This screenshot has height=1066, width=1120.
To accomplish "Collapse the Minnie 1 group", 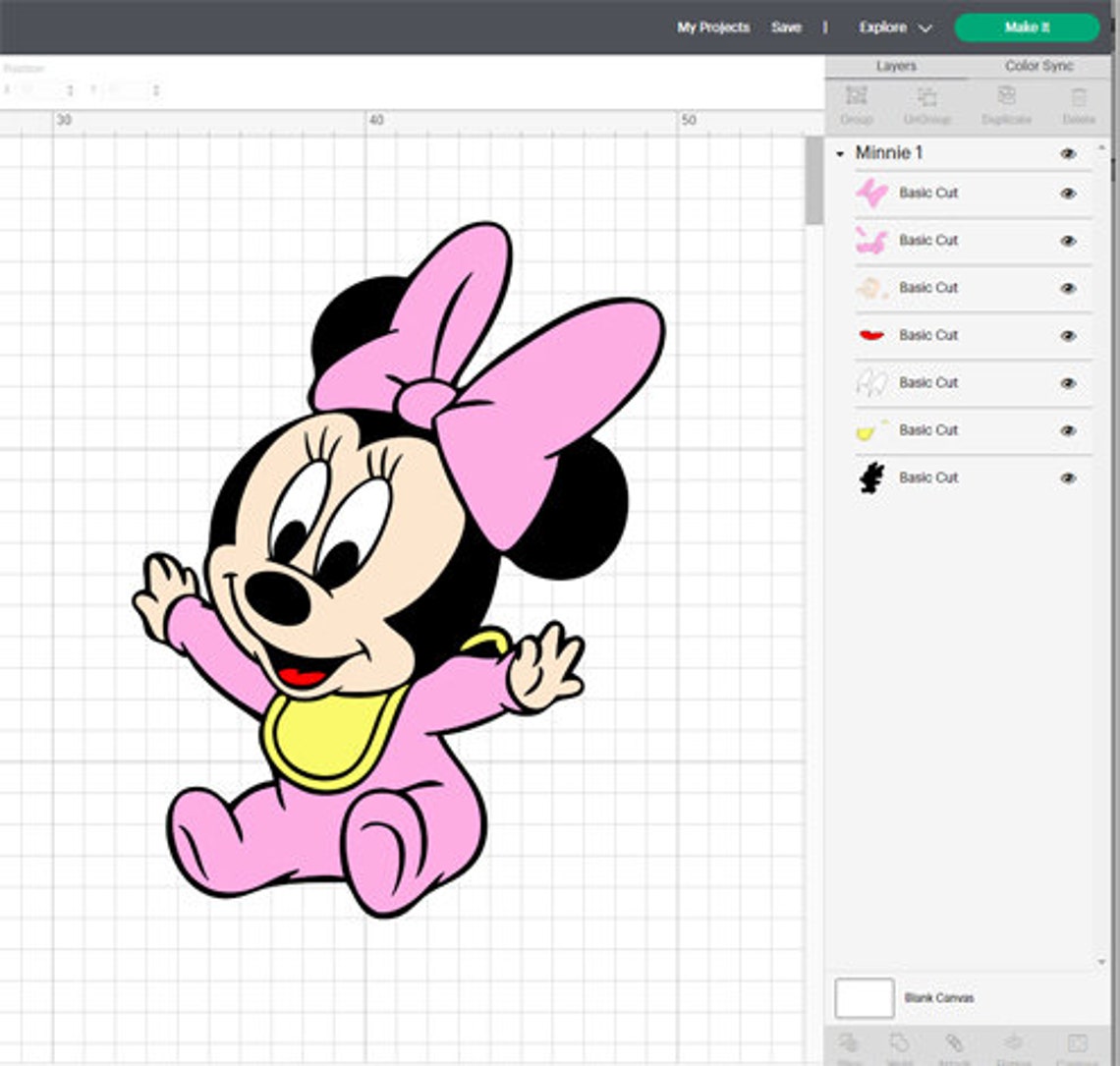I will click(841, 152).
